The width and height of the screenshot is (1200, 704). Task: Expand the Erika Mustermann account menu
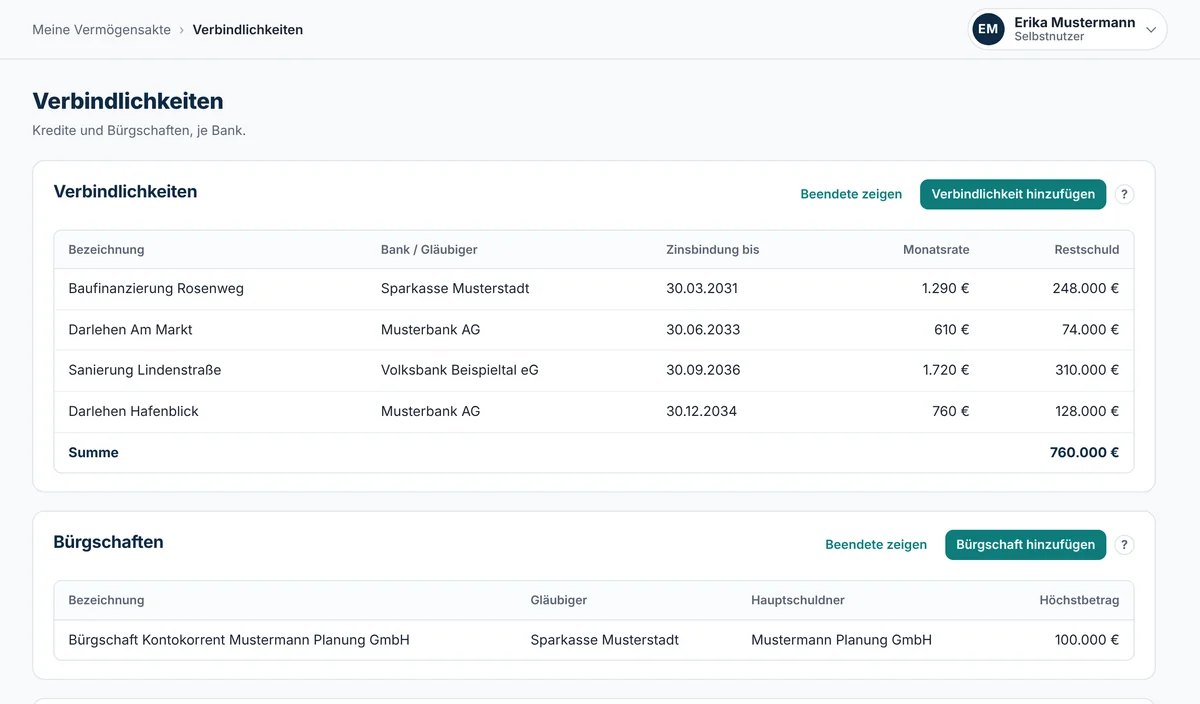click(x=1067, y=29)
